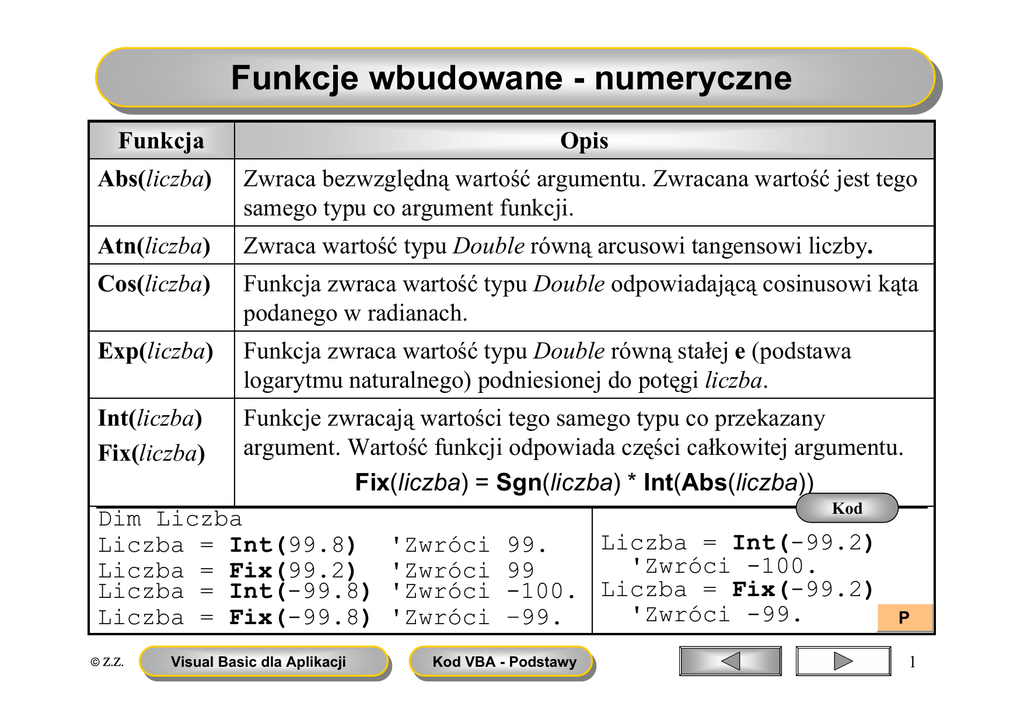Click the next slide right arrow

click(842, 661)
